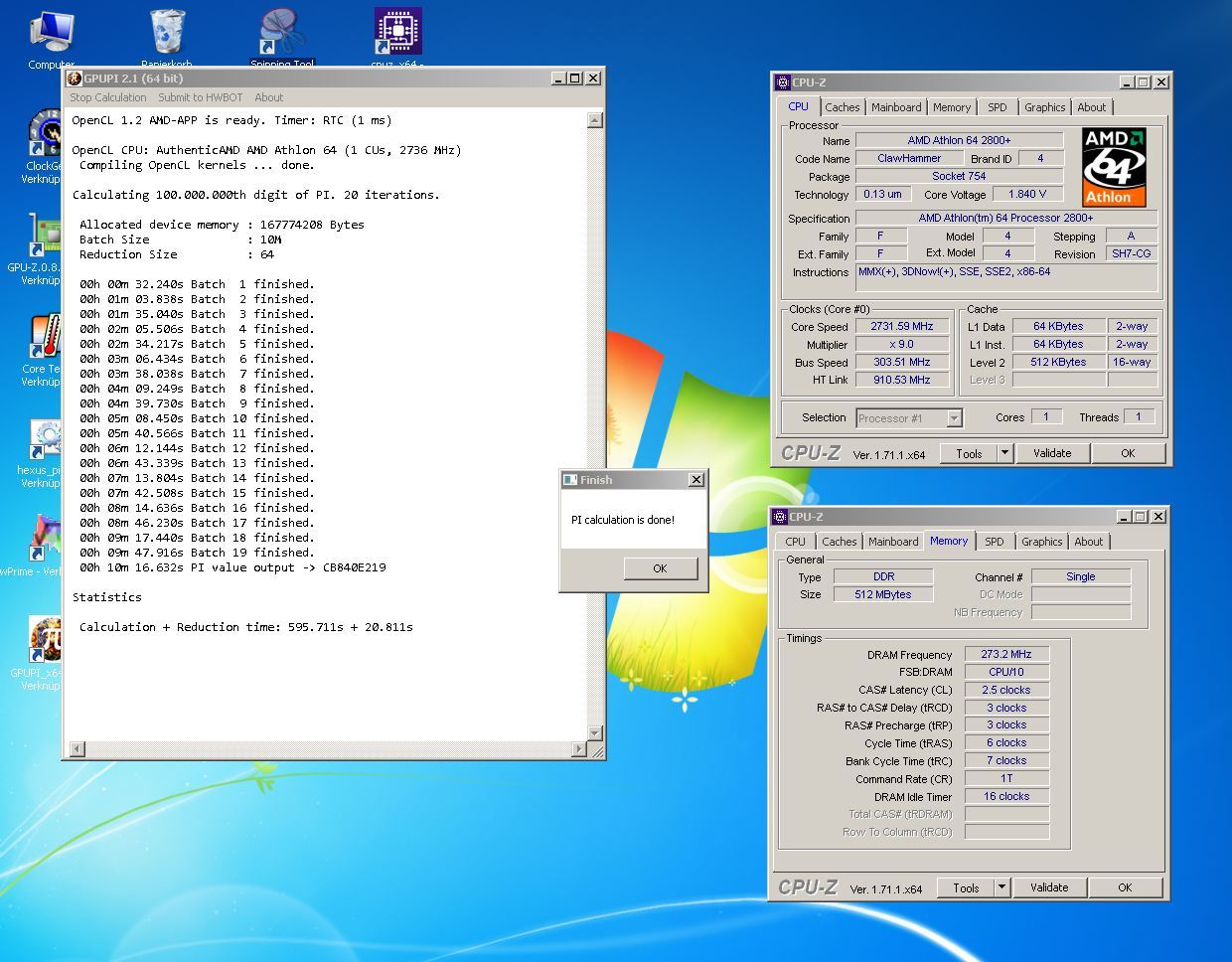Open the Processor #1 selection dropdown
Image resolution: width=1232 pixels, height=962 pixels.
(909, 418)
